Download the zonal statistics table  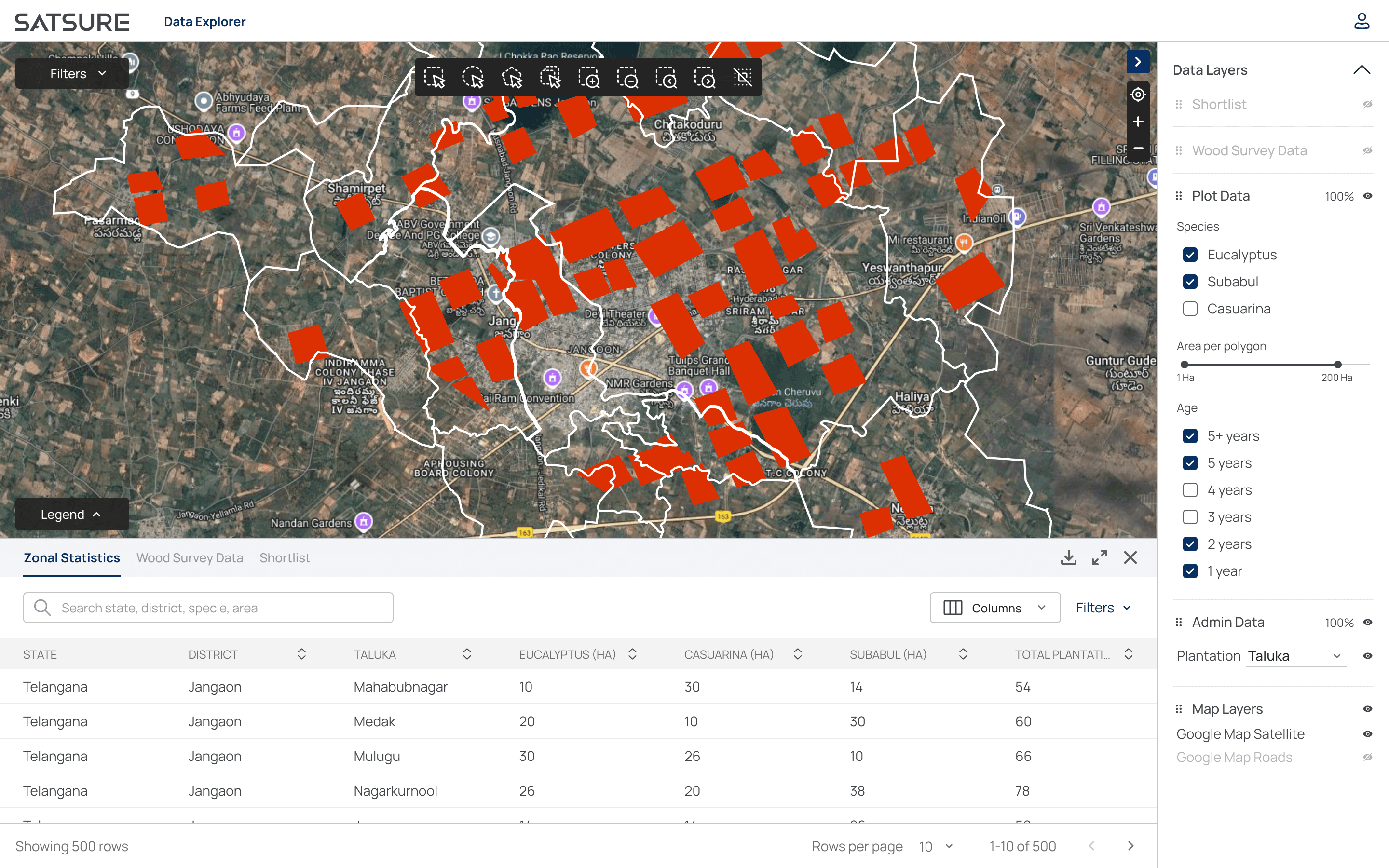point(1068,557)
